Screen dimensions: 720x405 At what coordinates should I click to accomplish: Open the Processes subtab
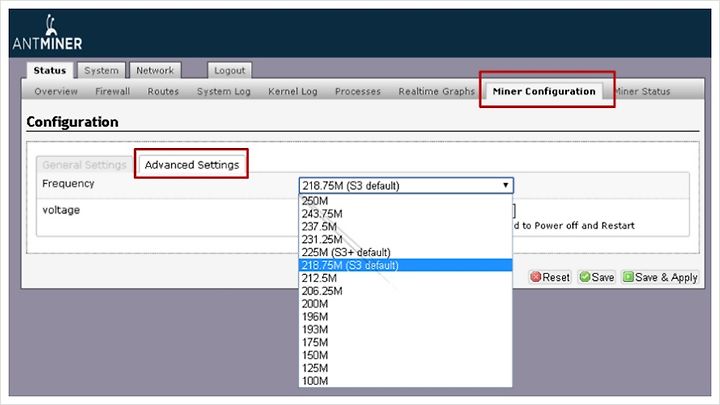point(358,91)
